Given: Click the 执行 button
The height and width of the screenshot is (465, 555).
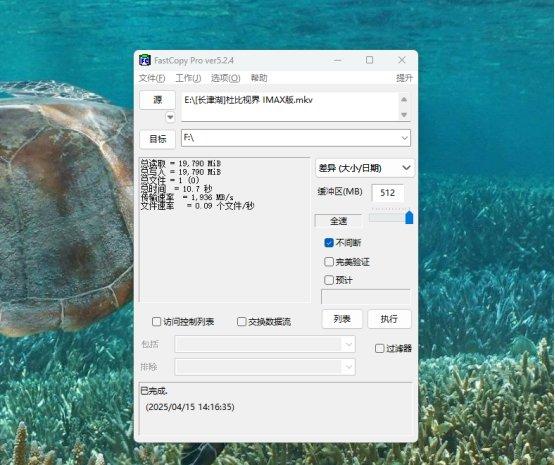Looking at the screenshot, I should tap(389, 319).
